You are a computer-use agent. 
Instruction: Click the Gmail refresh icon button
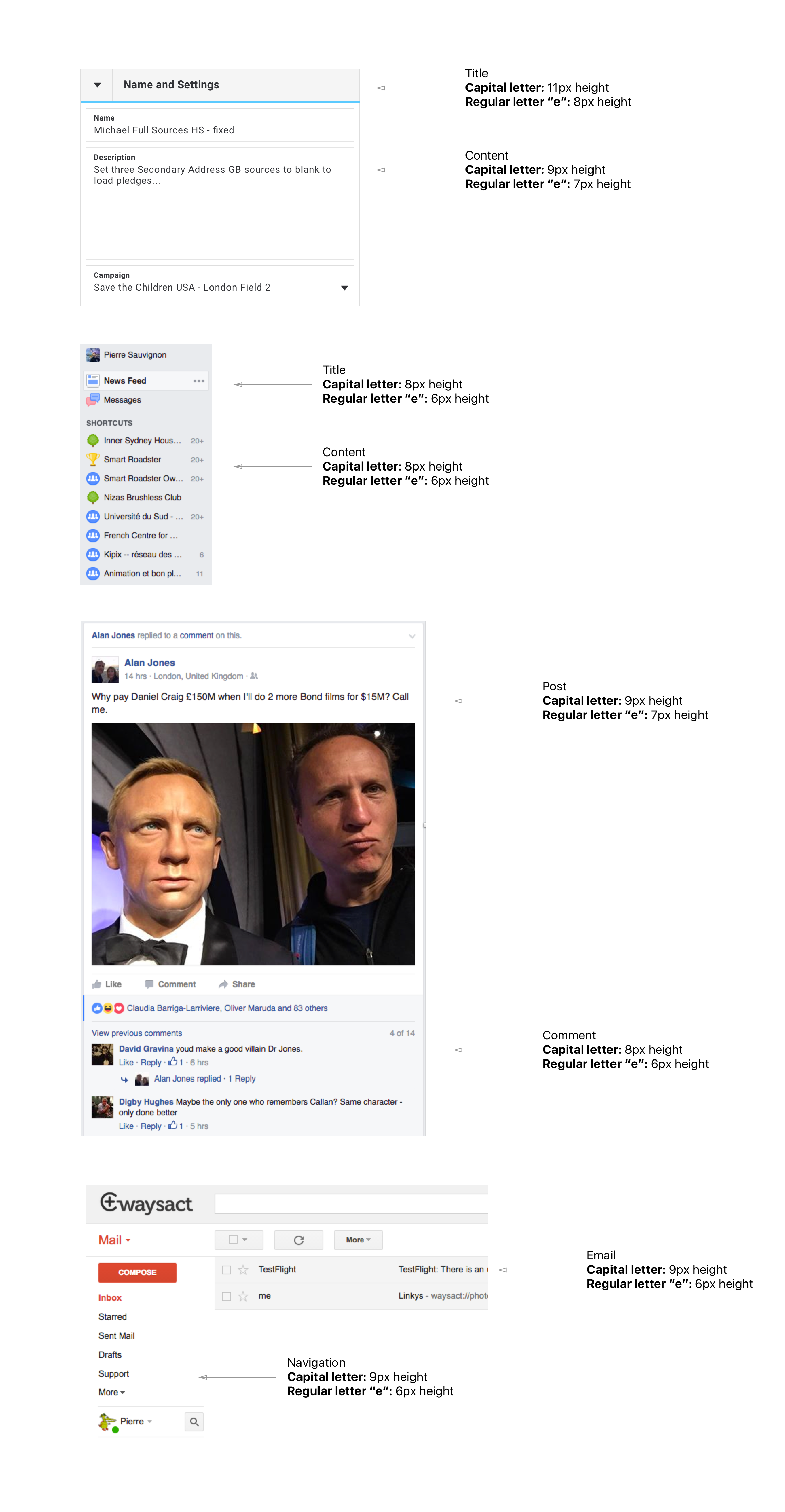click(x=298, y=1240)
